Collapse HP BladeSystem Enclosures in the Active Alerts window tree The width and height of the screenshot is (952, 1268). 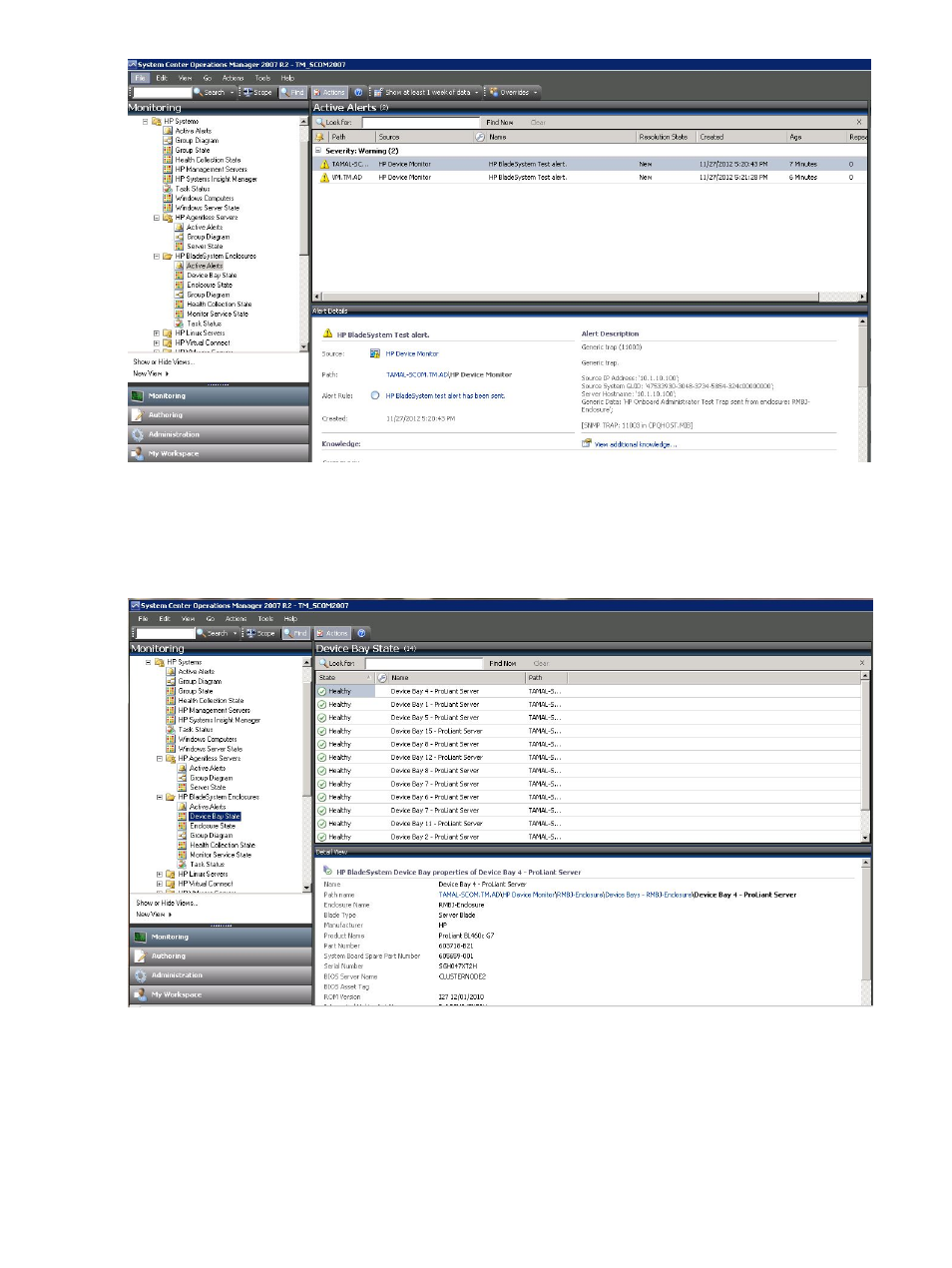click(156, 257)
